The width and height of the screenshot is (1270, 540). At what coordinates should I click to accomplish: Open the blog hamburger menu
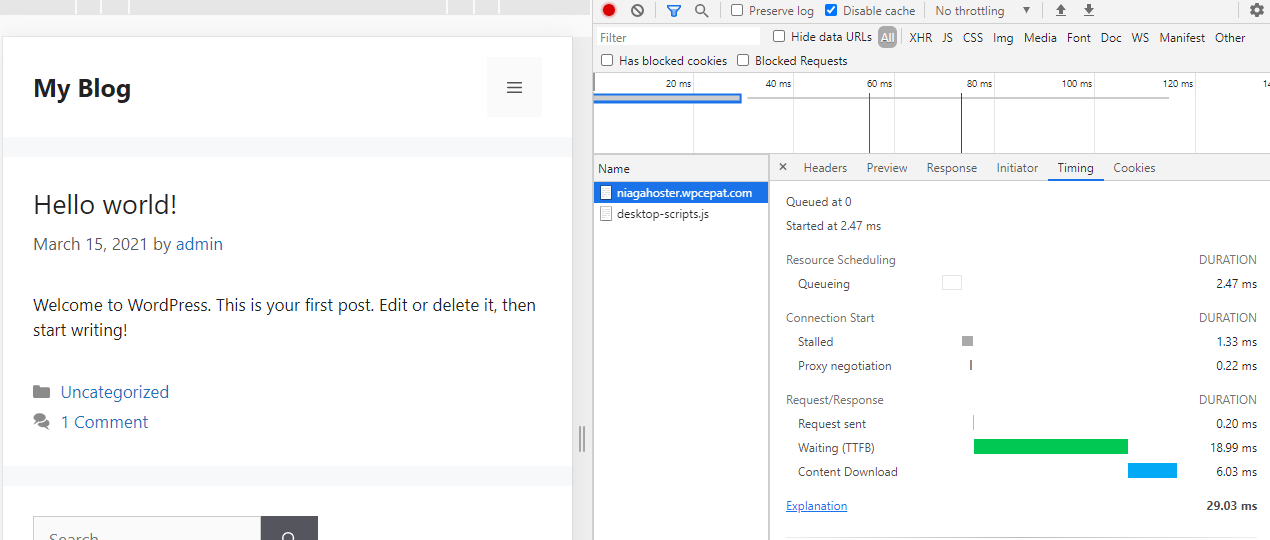coord(514,88)
